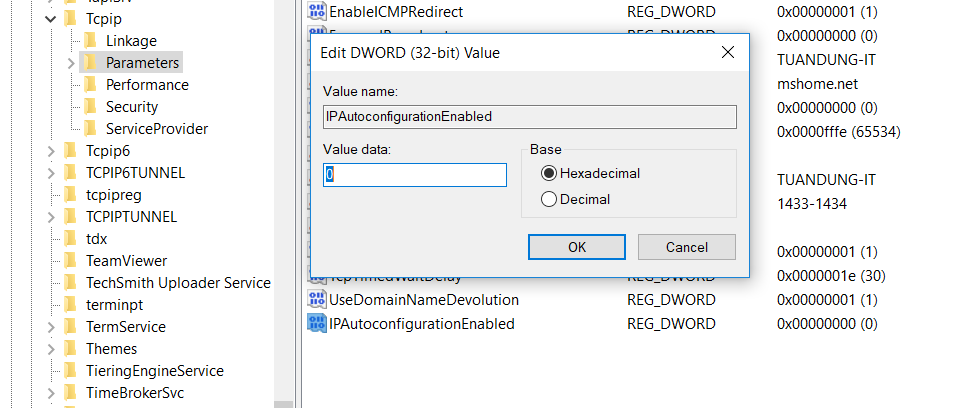Expand the Parameters subkey
This screenshot has width=974, height=408.
[70, 63]
